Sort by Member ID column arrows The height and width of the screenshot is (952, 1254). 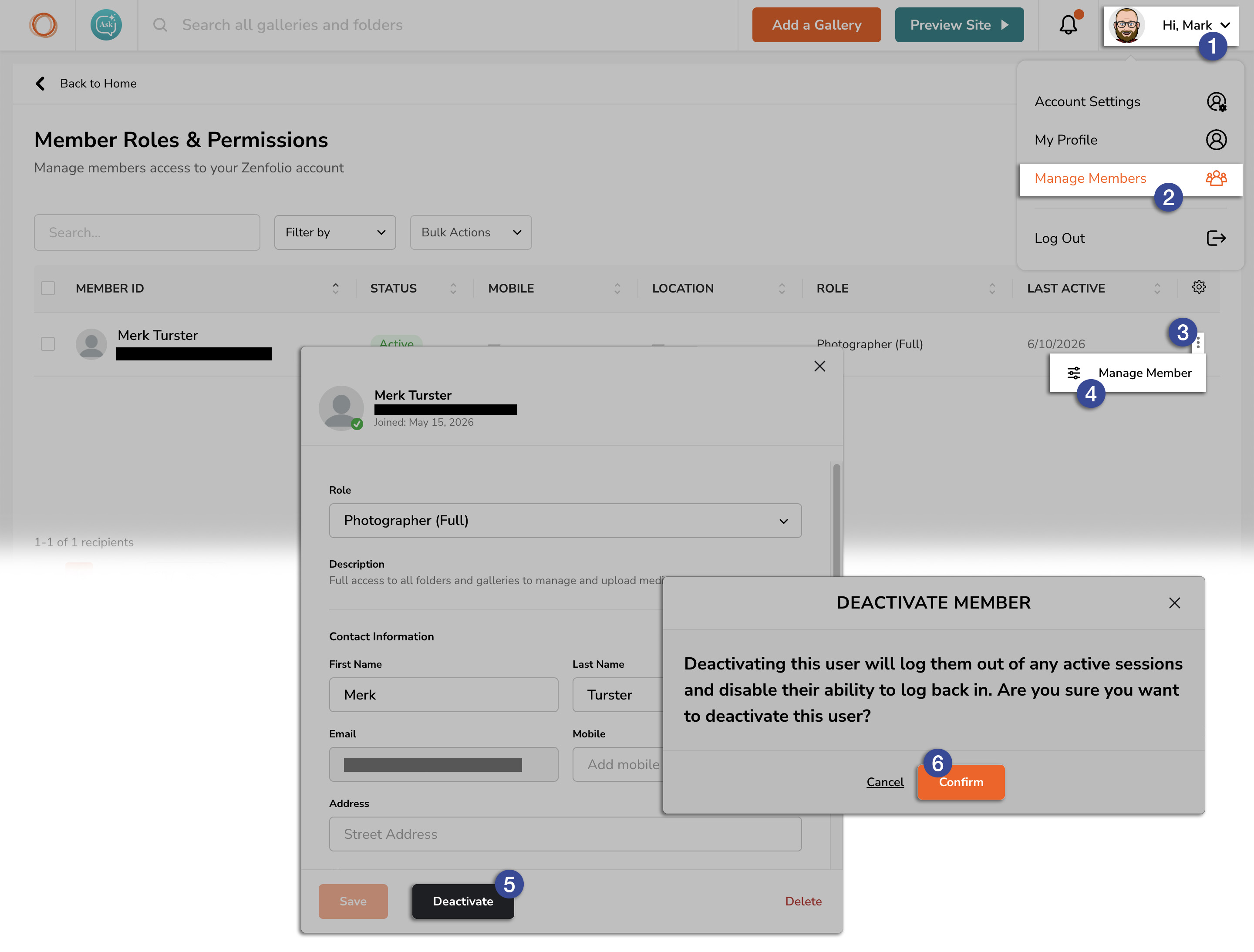336,289
